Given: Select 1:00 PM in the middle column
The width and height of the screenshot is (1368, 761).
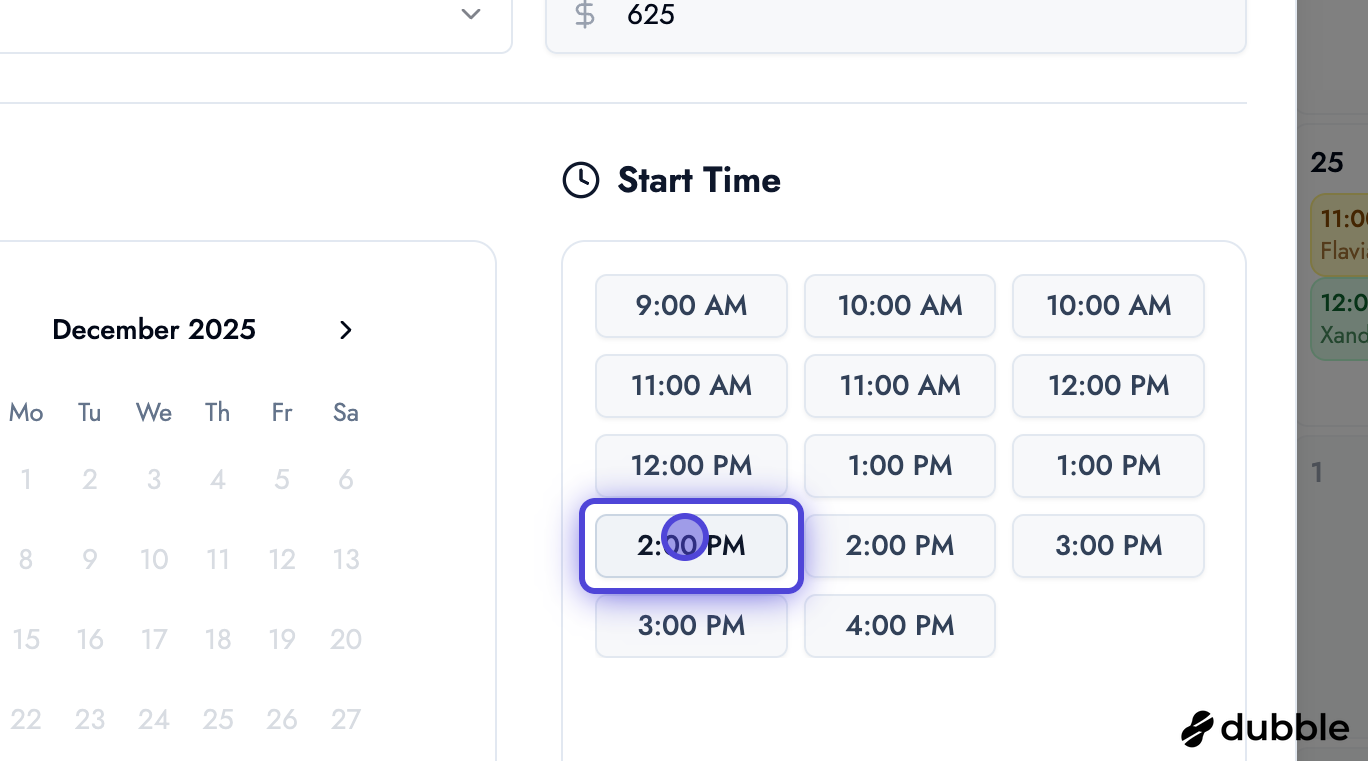Looking at the screenshot, I should (899, 466).
